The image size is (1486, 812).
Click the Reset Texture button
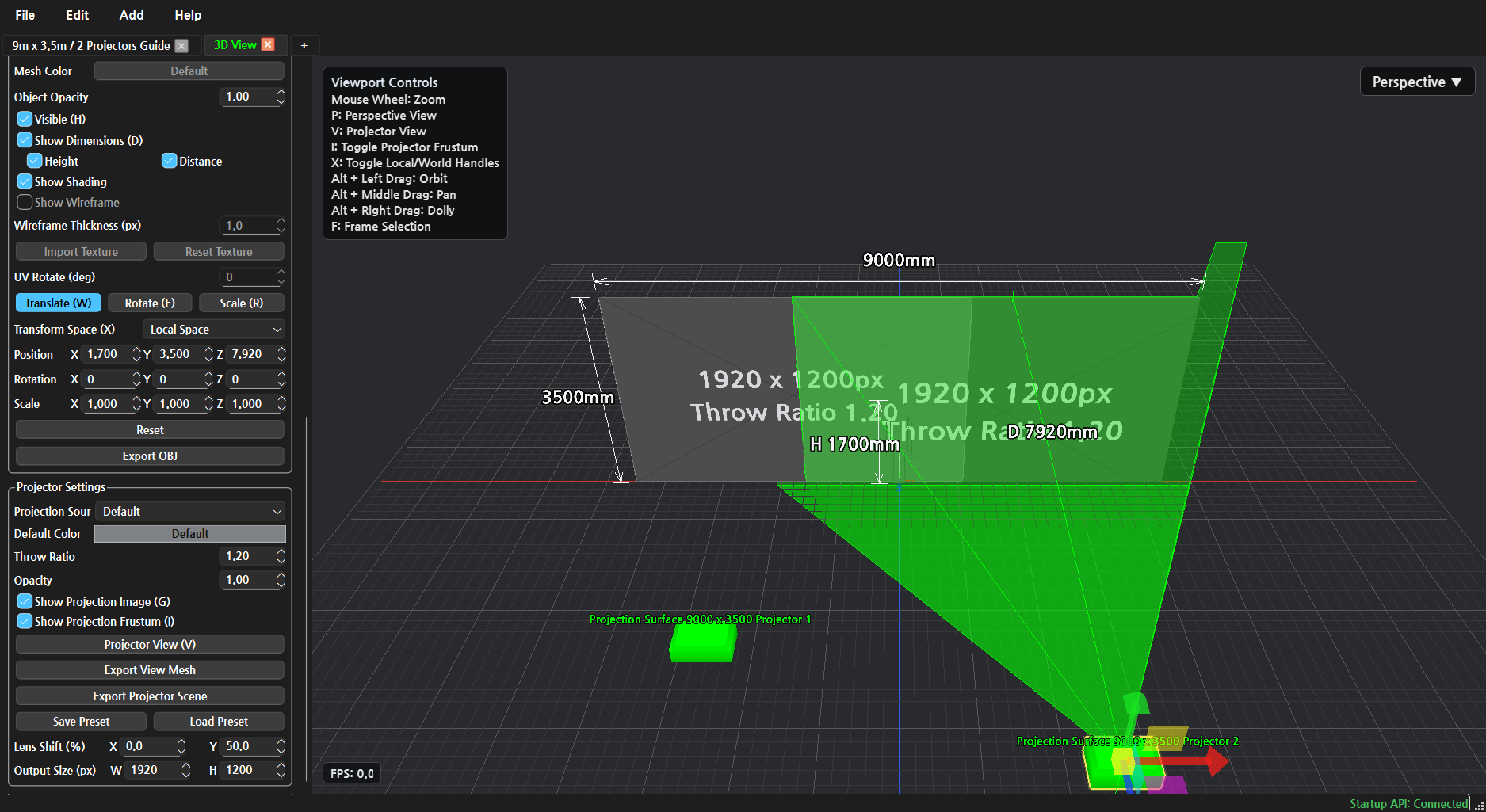coord(219,252)
